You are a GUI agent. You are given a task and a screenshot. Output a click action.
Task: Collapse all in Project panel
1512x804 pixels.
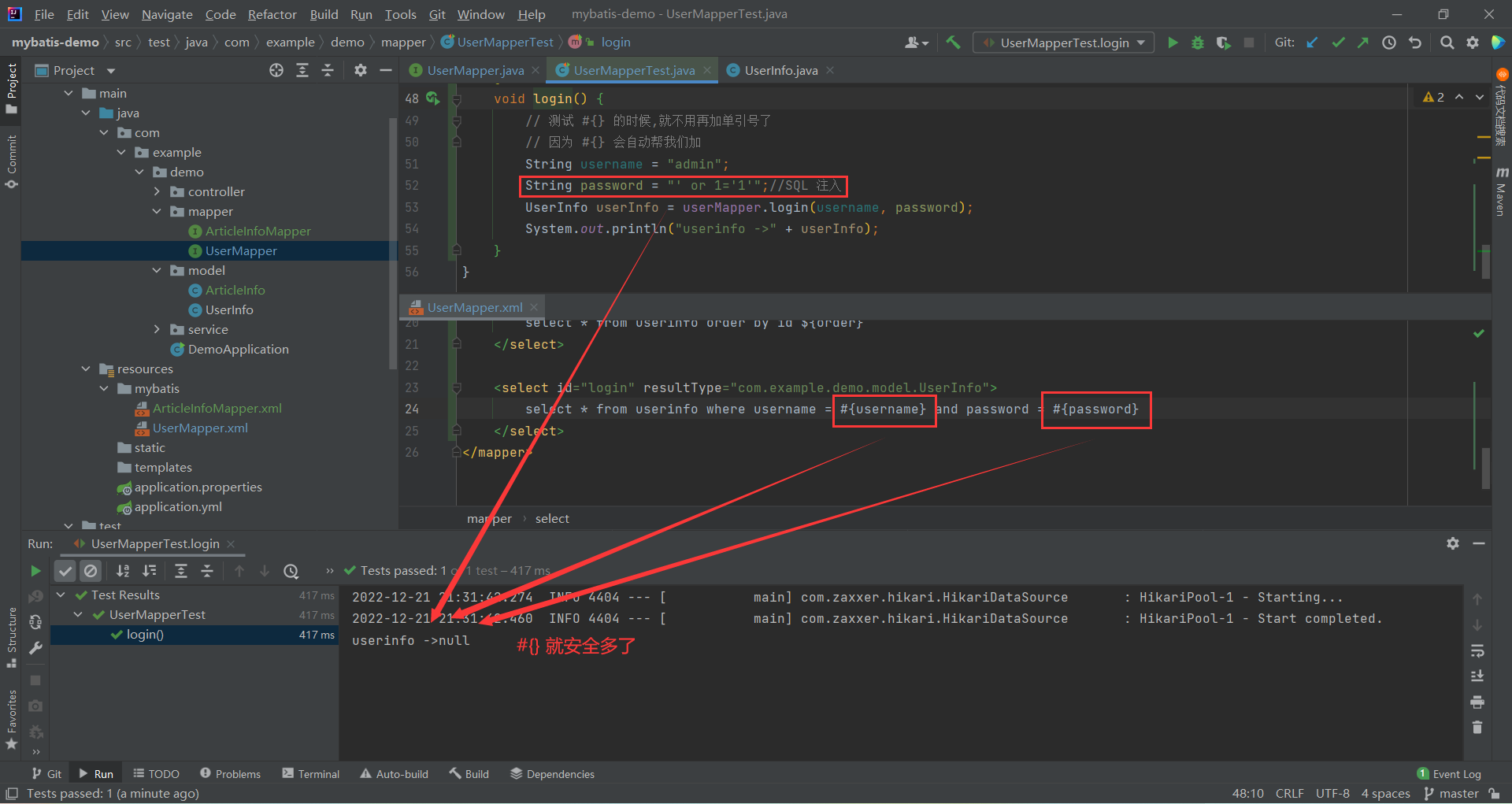pyautogui.click(x=328, y=70)
